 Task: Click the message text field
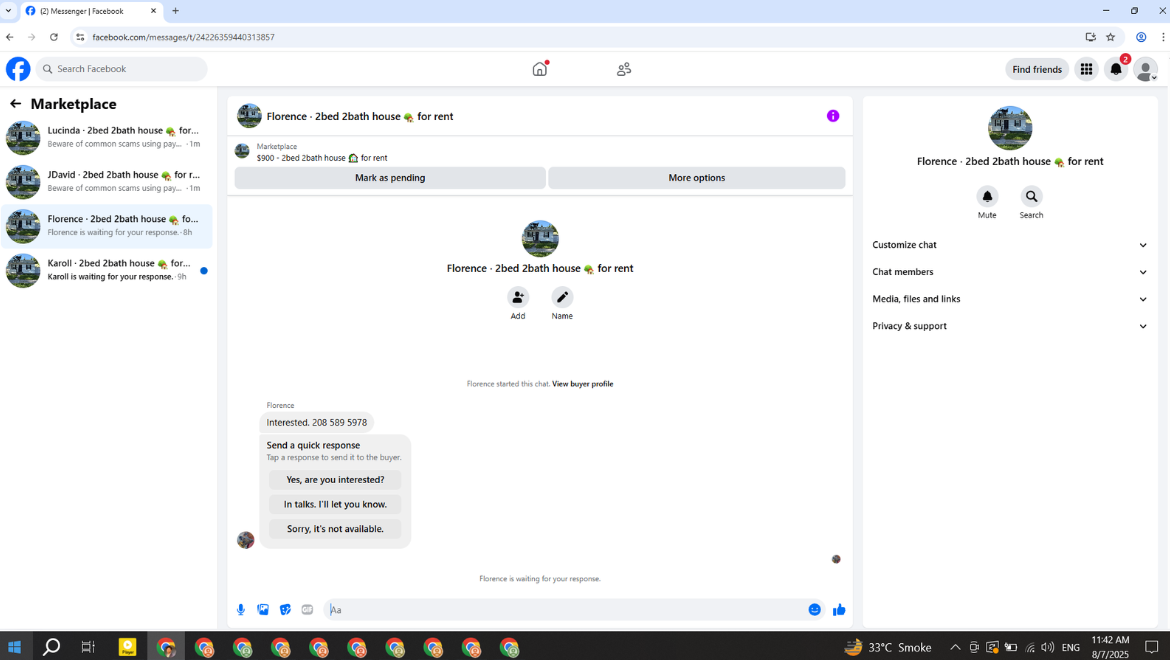[x=565, y=610]
